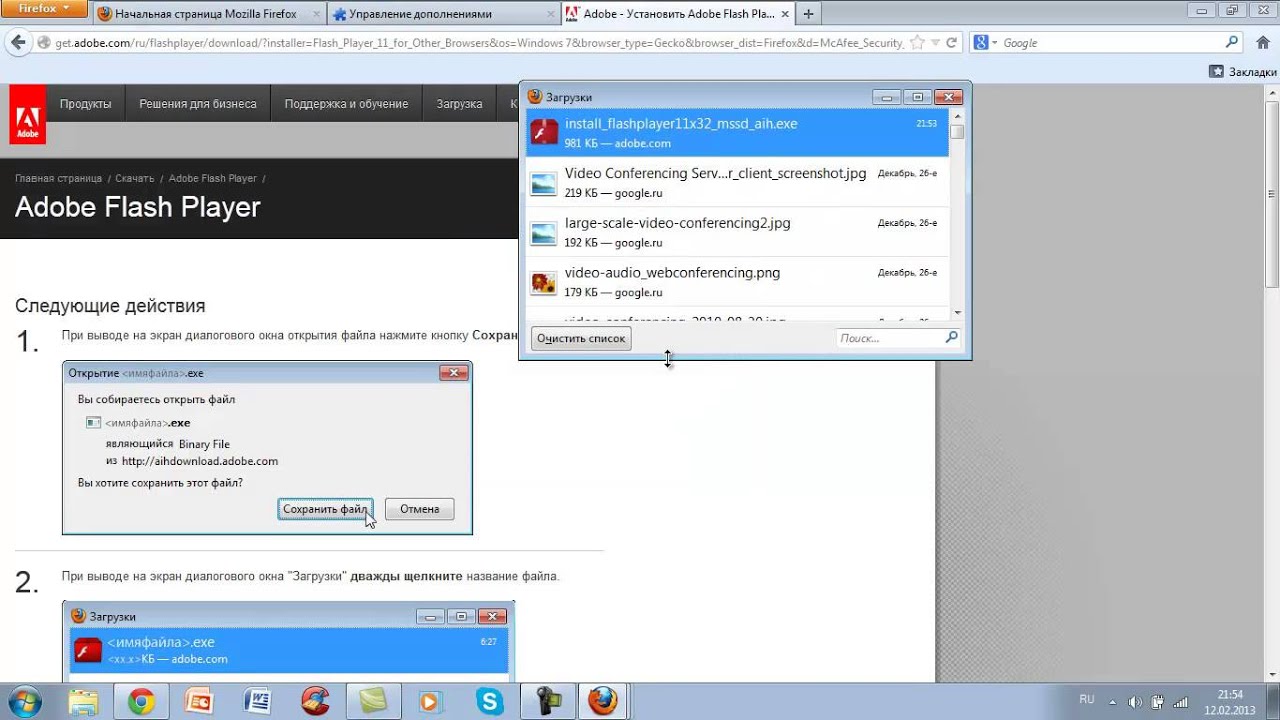Open a new tab with plus button
Screen dimensions: 1280x720
(x=808, y=14)
